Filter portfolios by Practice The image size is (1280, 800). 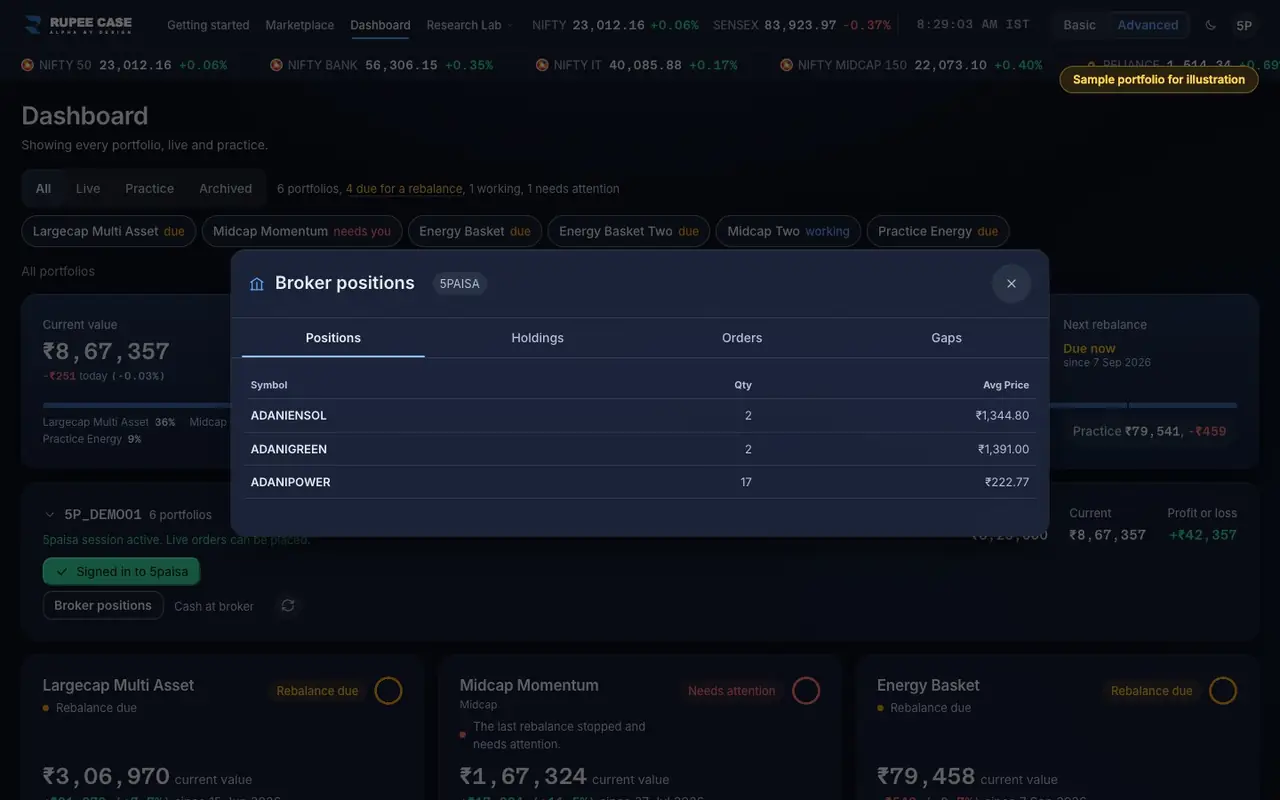tap(149, 189)
